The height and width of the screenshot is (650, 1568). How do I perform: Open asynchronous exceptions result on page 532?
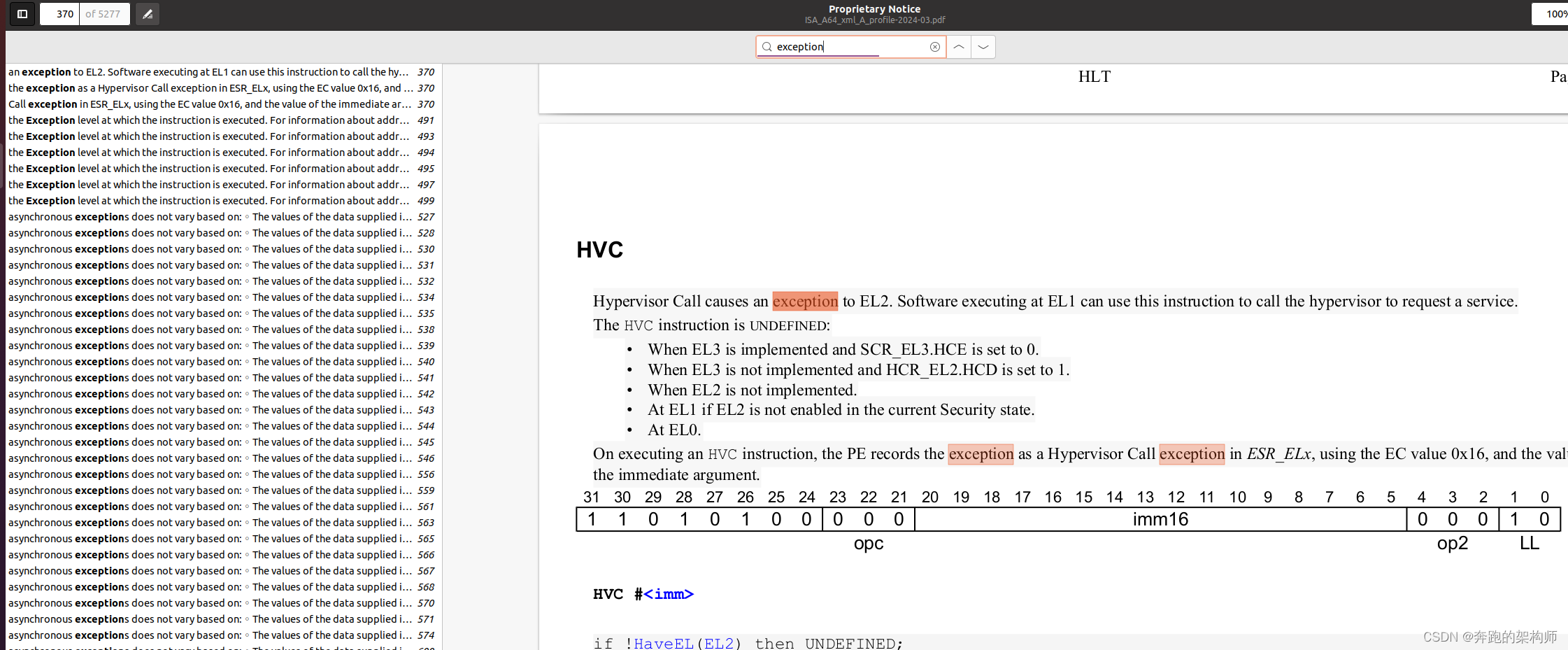[x=222, y=281]
